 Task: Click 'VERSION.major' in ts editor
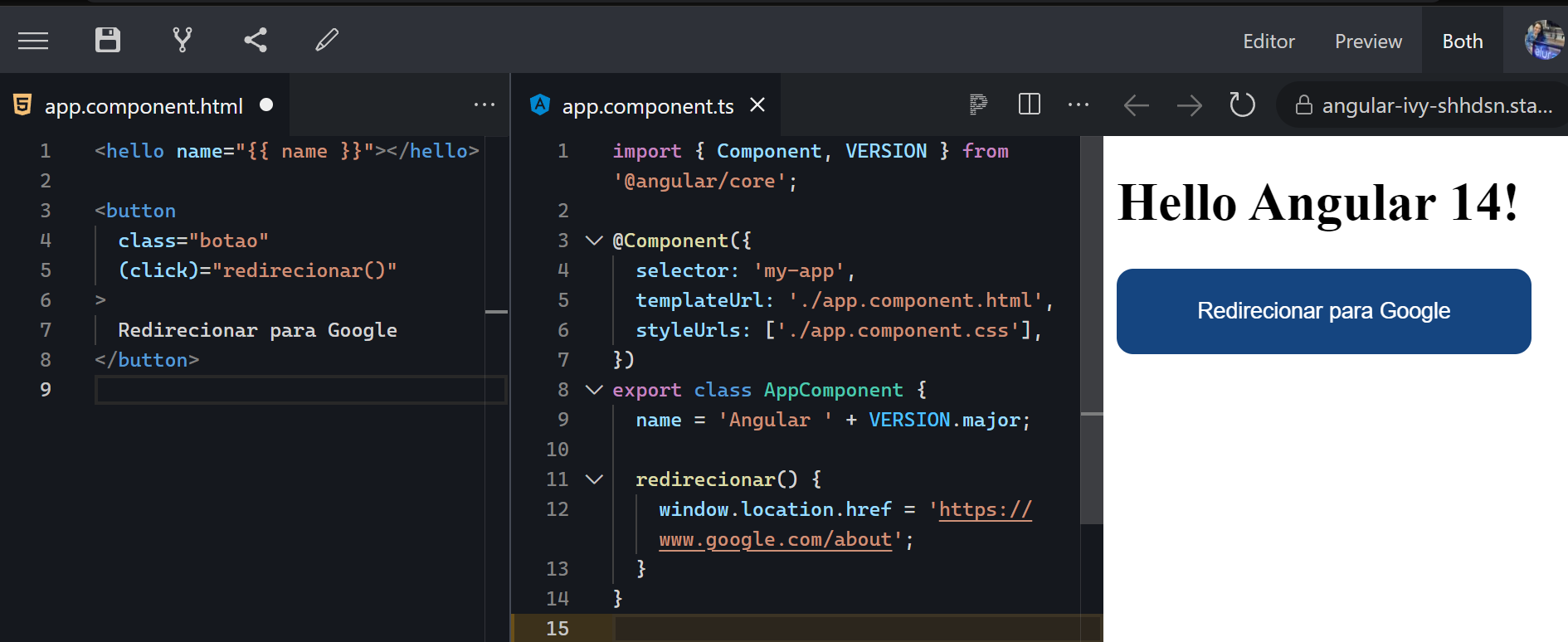point(944,420)
